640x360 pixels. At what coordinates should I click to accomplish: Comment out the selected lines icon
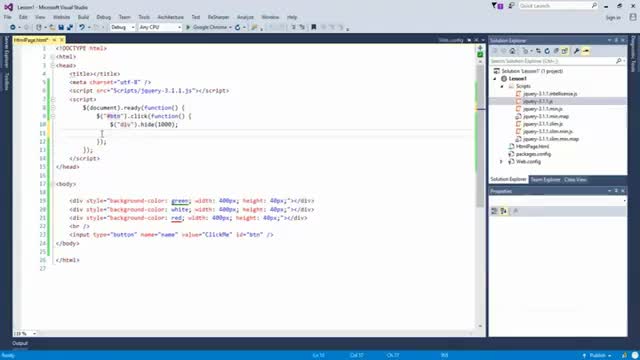tap(293, 27)
